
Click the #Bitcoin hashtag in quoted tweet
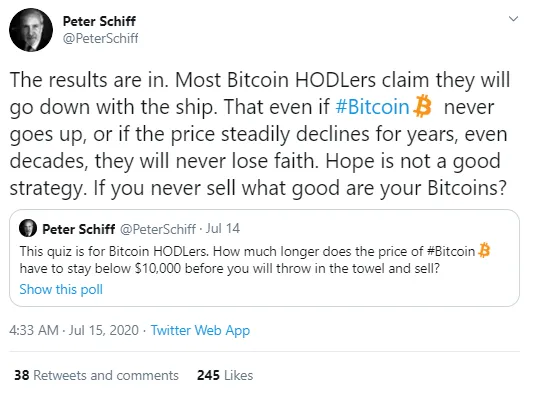pyautogui.click(x=451, y=252)
